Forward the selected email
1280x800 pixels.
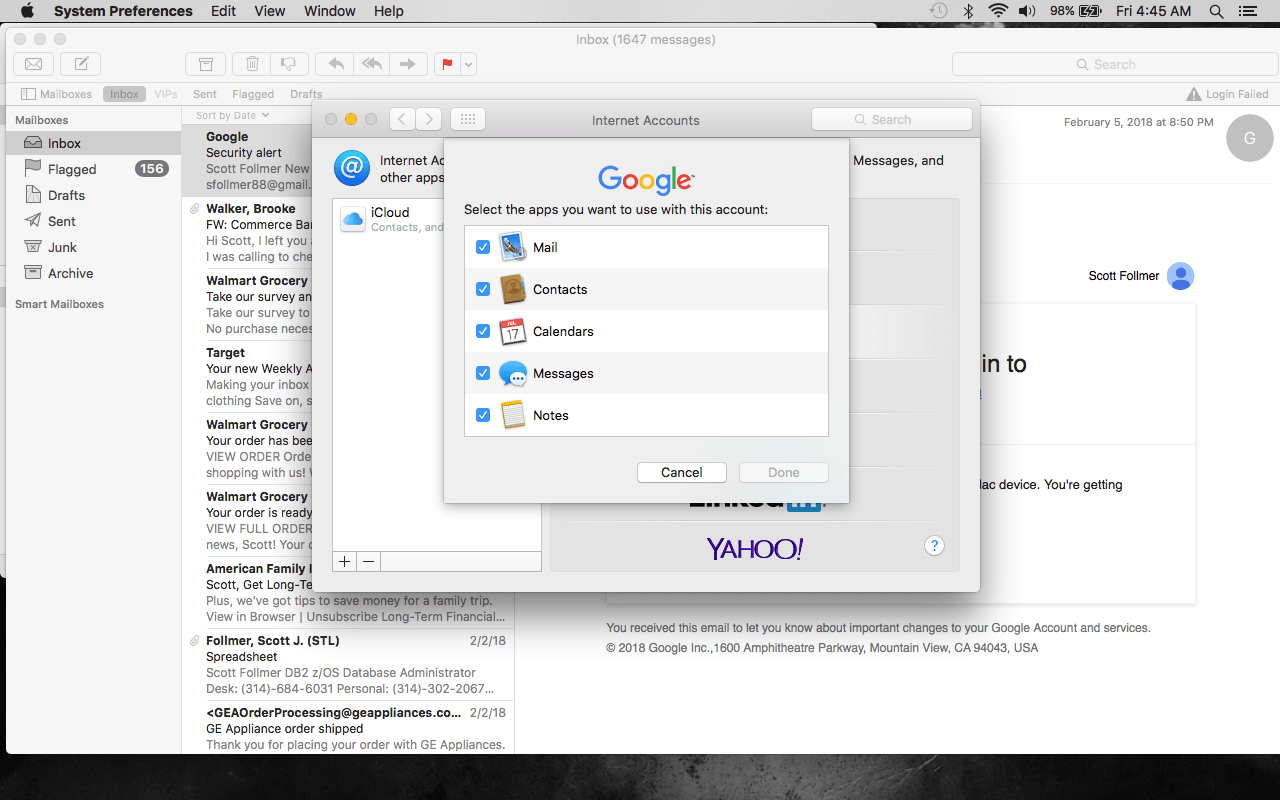coord(408,64)
